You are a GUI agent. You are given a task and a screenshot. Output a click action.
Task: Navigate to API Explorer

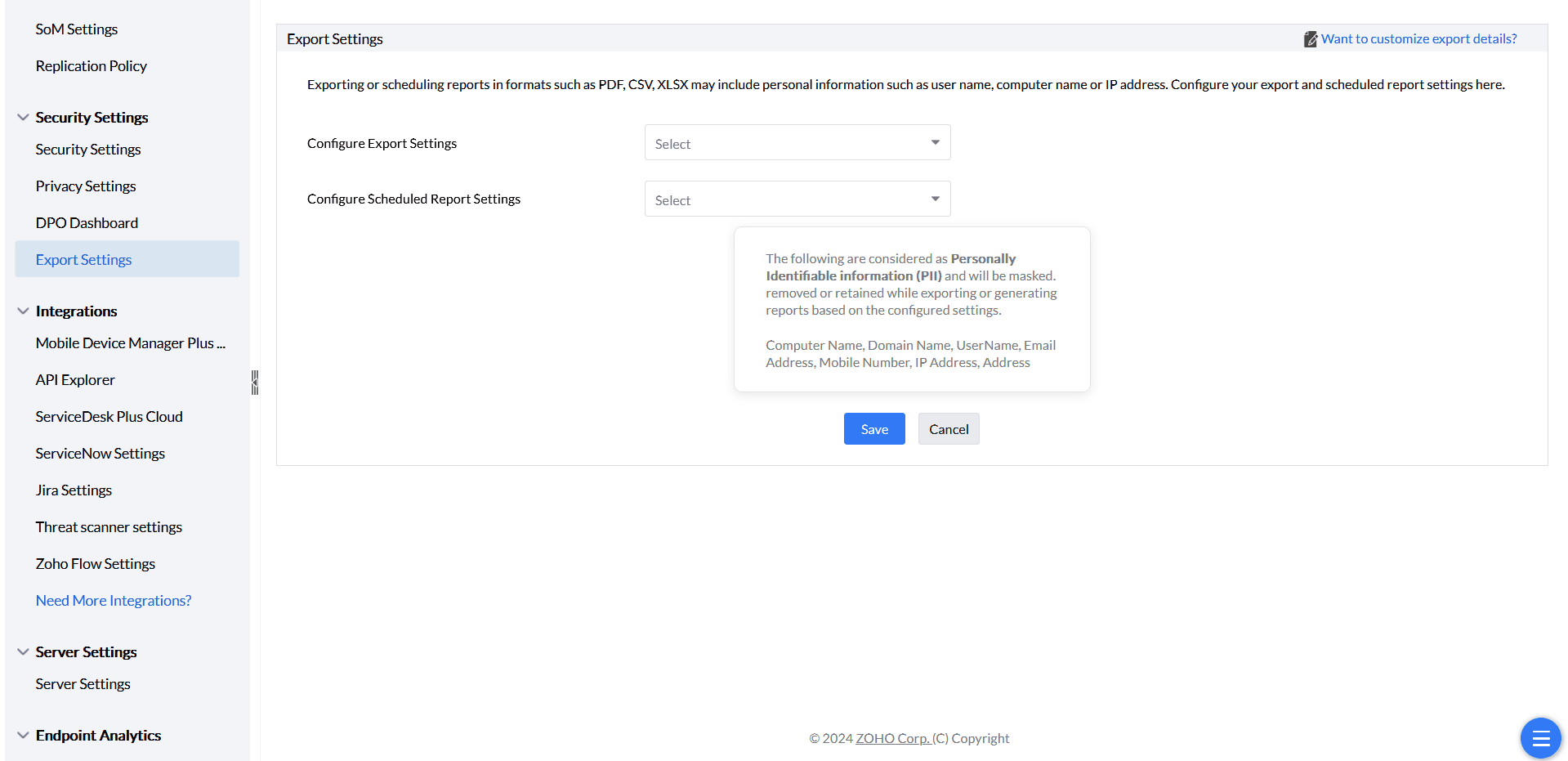tap(75, 380)
